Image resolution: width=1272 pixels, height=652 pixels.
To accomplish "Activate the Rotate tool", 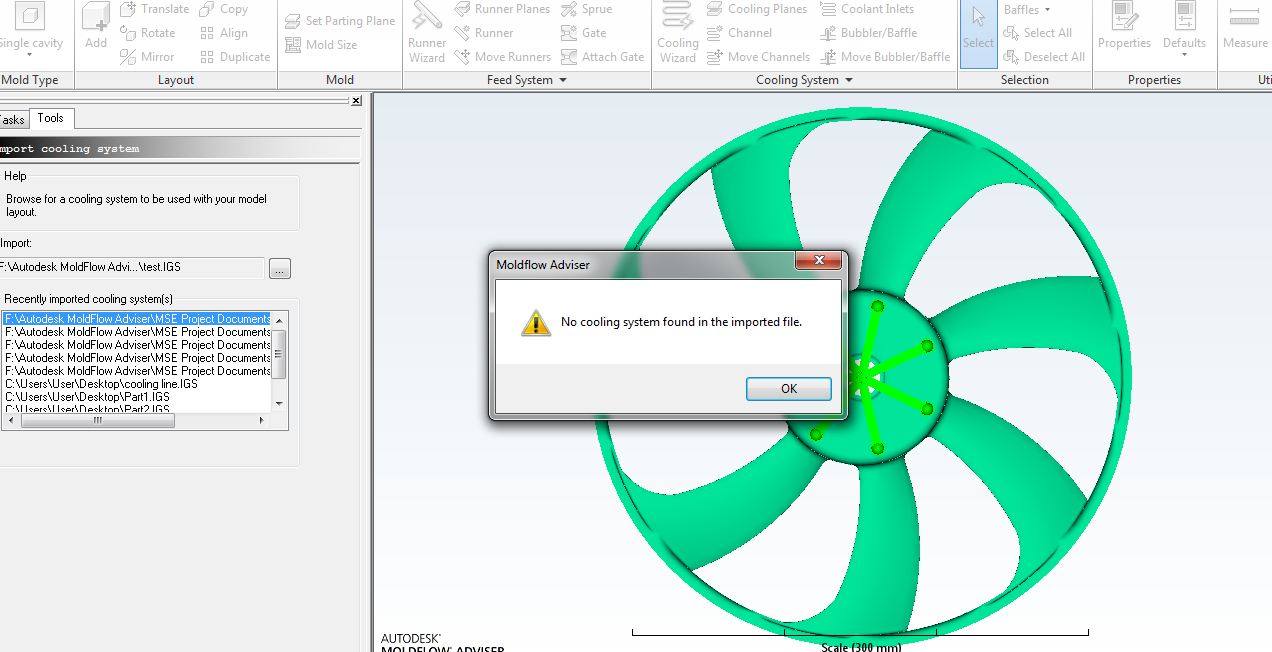I will (x=147, y=33).
